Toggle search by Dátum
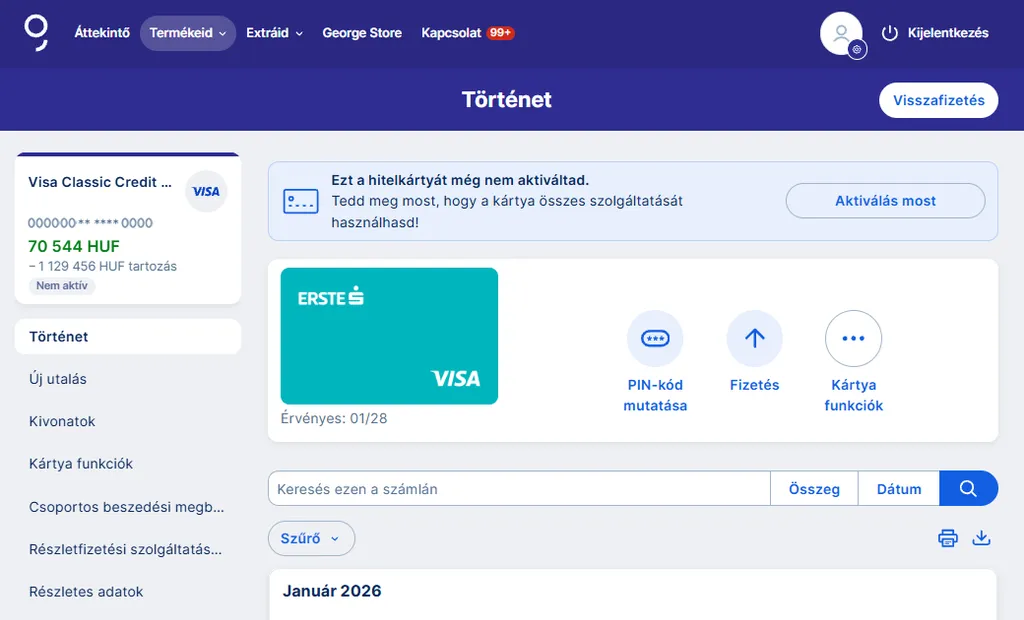 pyautogui.click(x=898, y=489)
